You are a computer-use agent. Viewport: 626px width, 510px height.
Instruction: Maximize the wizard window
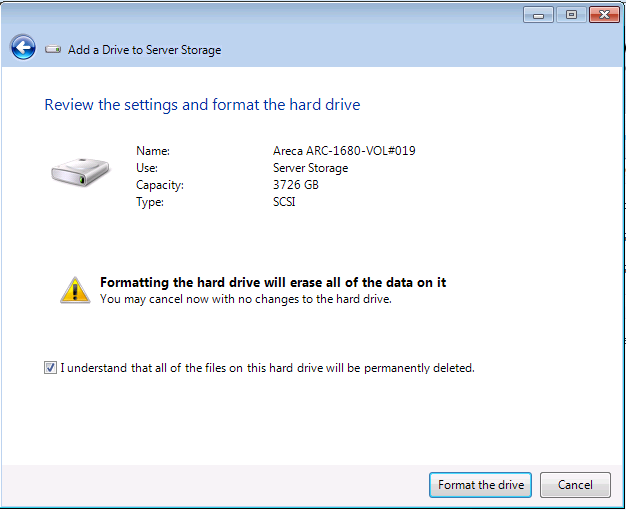pyautogui.click(x=573, y=15)
